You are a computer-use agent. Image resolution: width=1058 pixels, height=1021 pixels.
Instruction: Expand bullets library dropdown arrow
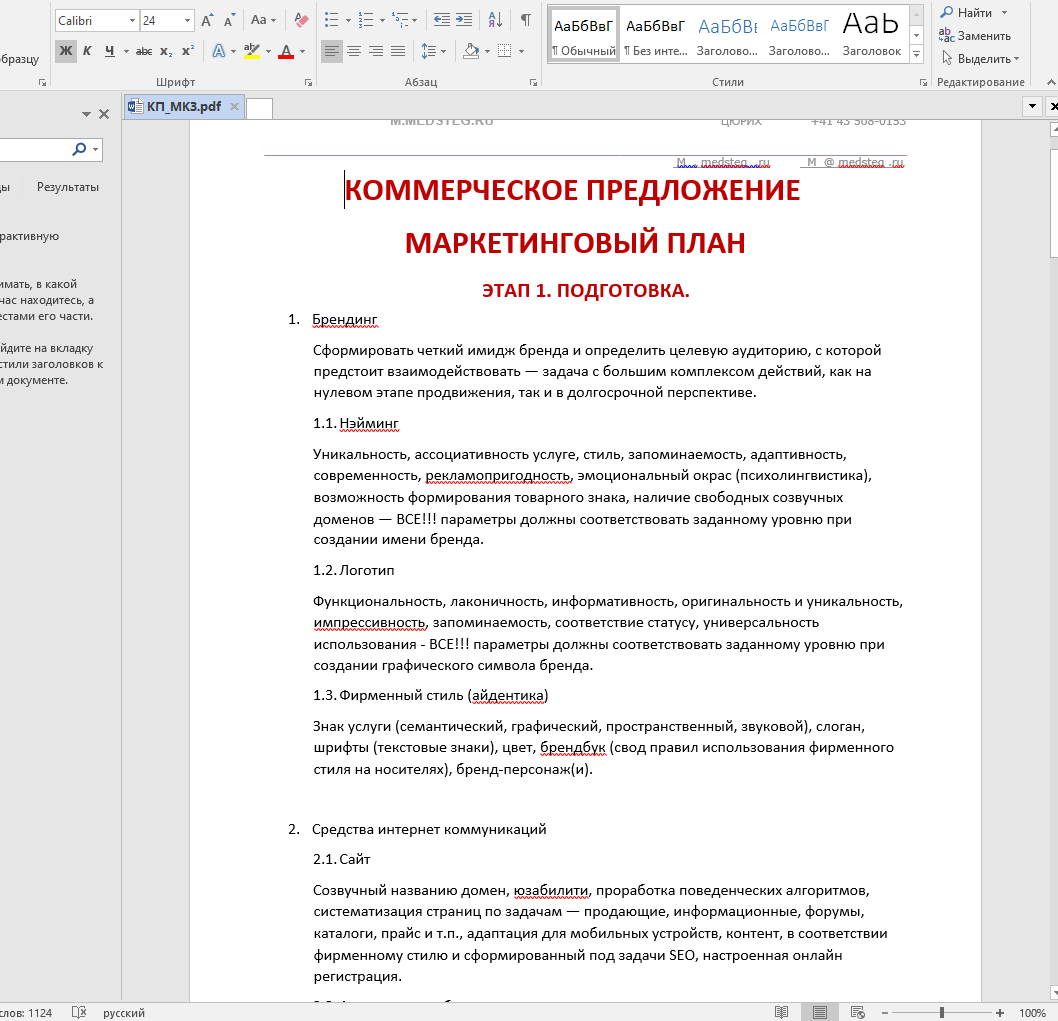[348, 20]
